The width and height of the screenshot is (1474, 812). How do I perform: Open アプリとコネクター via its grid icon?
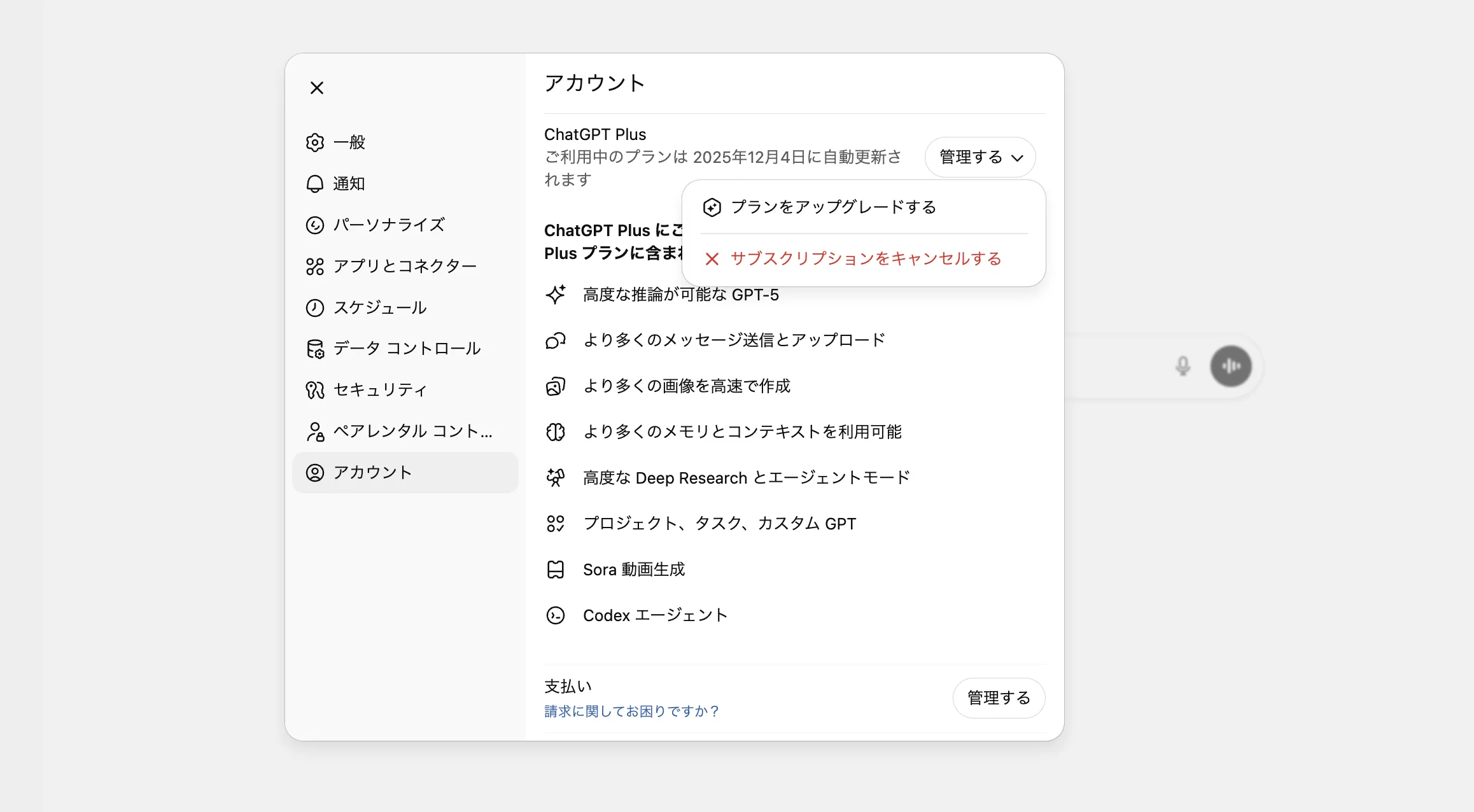coord(315,266)
